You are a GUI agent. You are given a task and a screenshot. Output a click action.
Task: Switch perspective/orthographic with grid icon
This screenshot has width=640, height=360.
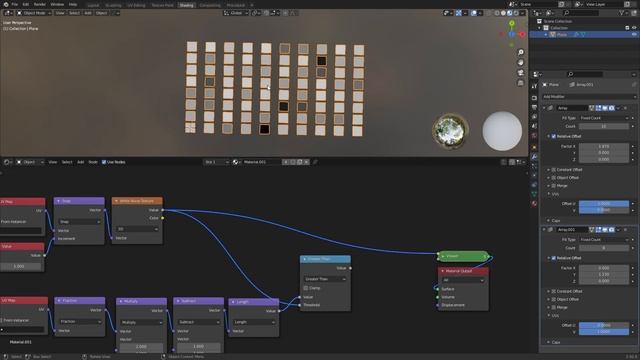click(x=520, y=83)
